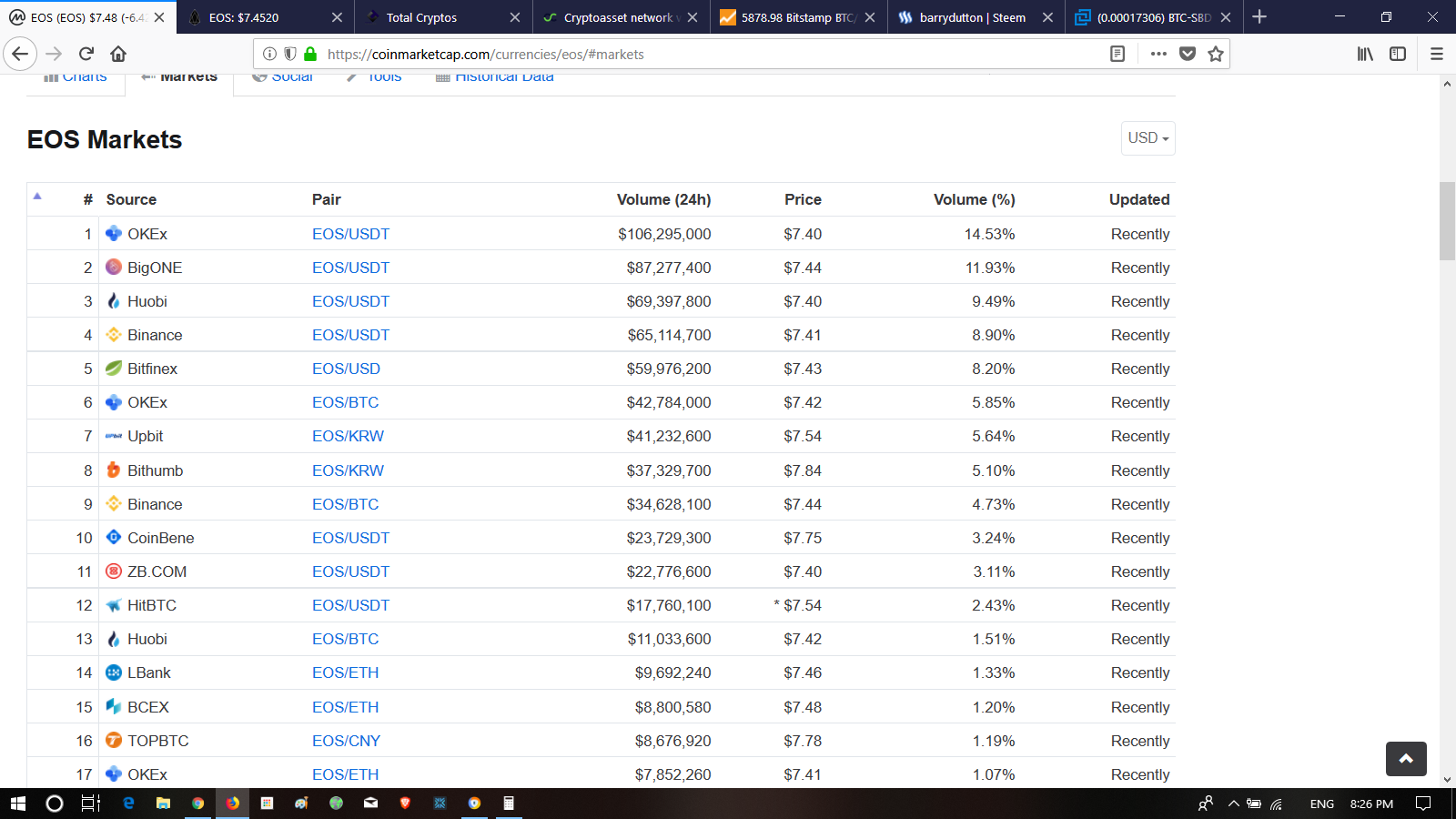Open page actions menu in address bar

click(x=1158, y=54)
